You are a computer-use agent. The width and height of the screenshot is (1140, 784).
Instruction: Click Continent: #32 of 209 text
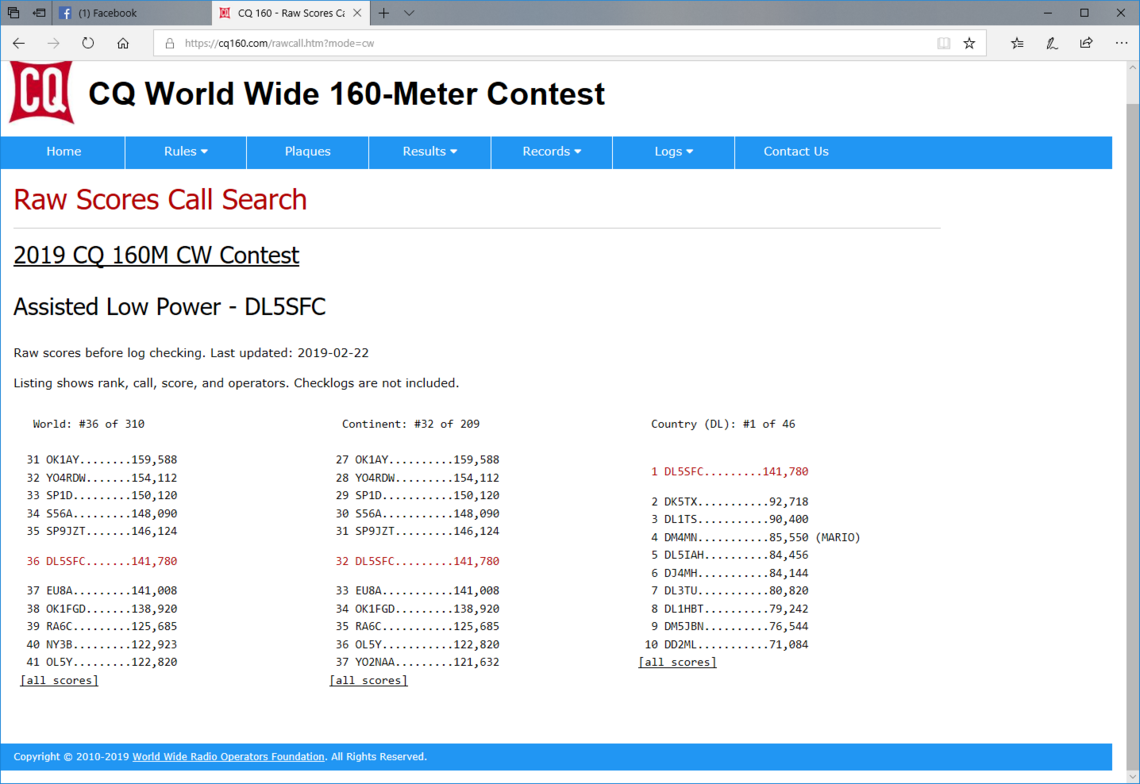(411, 424)
